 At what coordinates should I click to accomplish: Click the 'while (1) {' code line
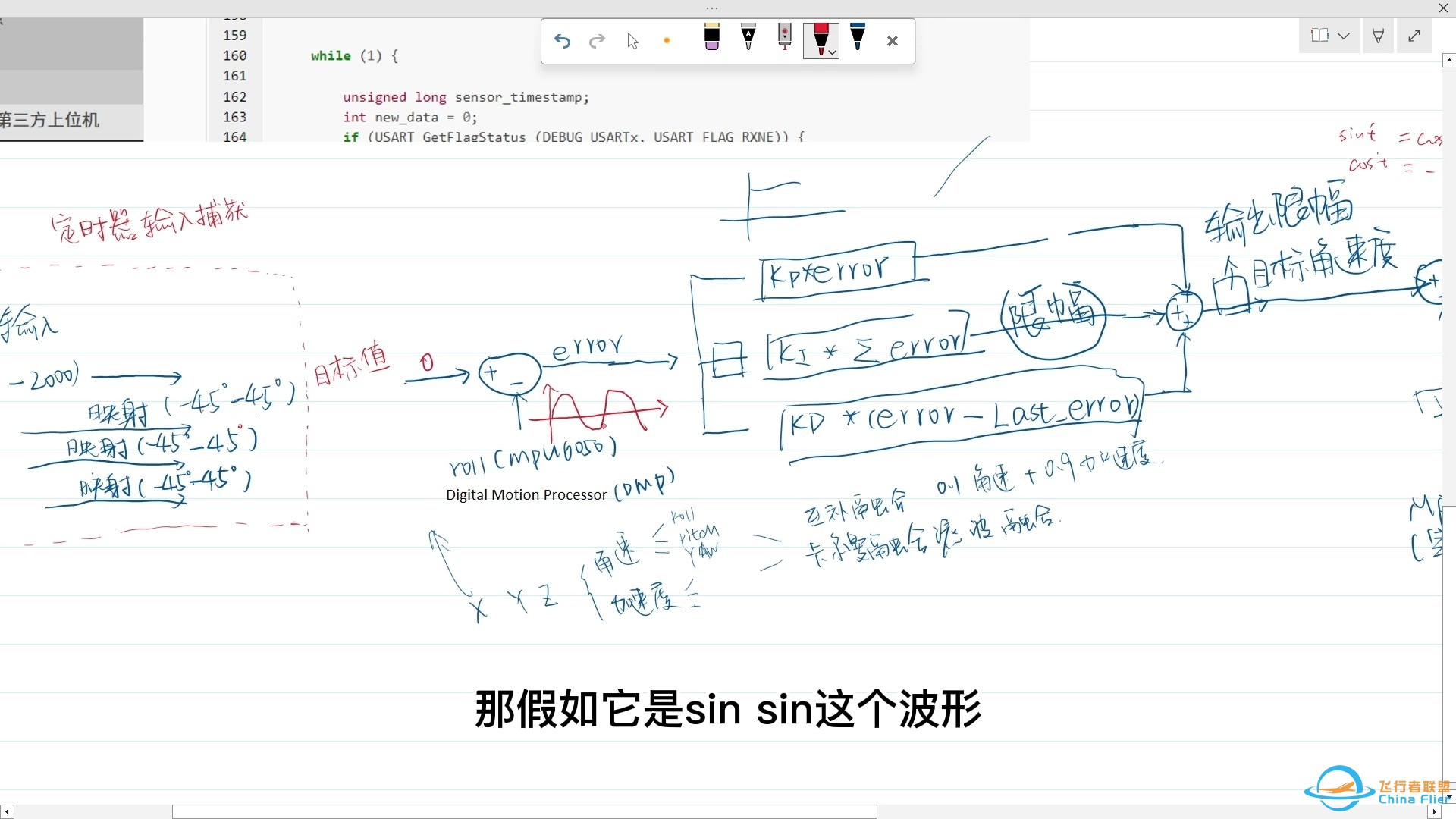(354, 55)
